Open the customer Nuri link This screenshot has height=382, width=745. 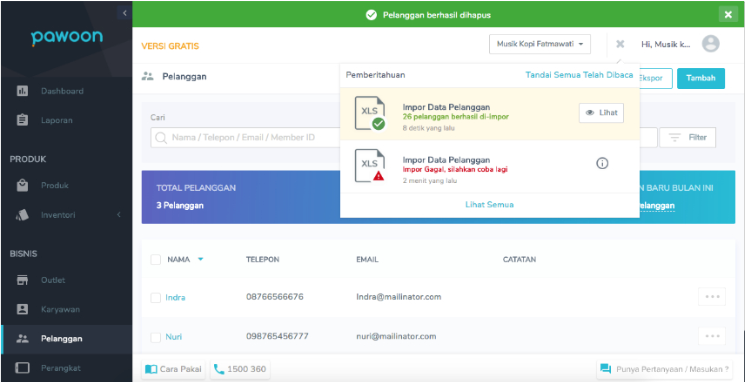pos(173,337)
